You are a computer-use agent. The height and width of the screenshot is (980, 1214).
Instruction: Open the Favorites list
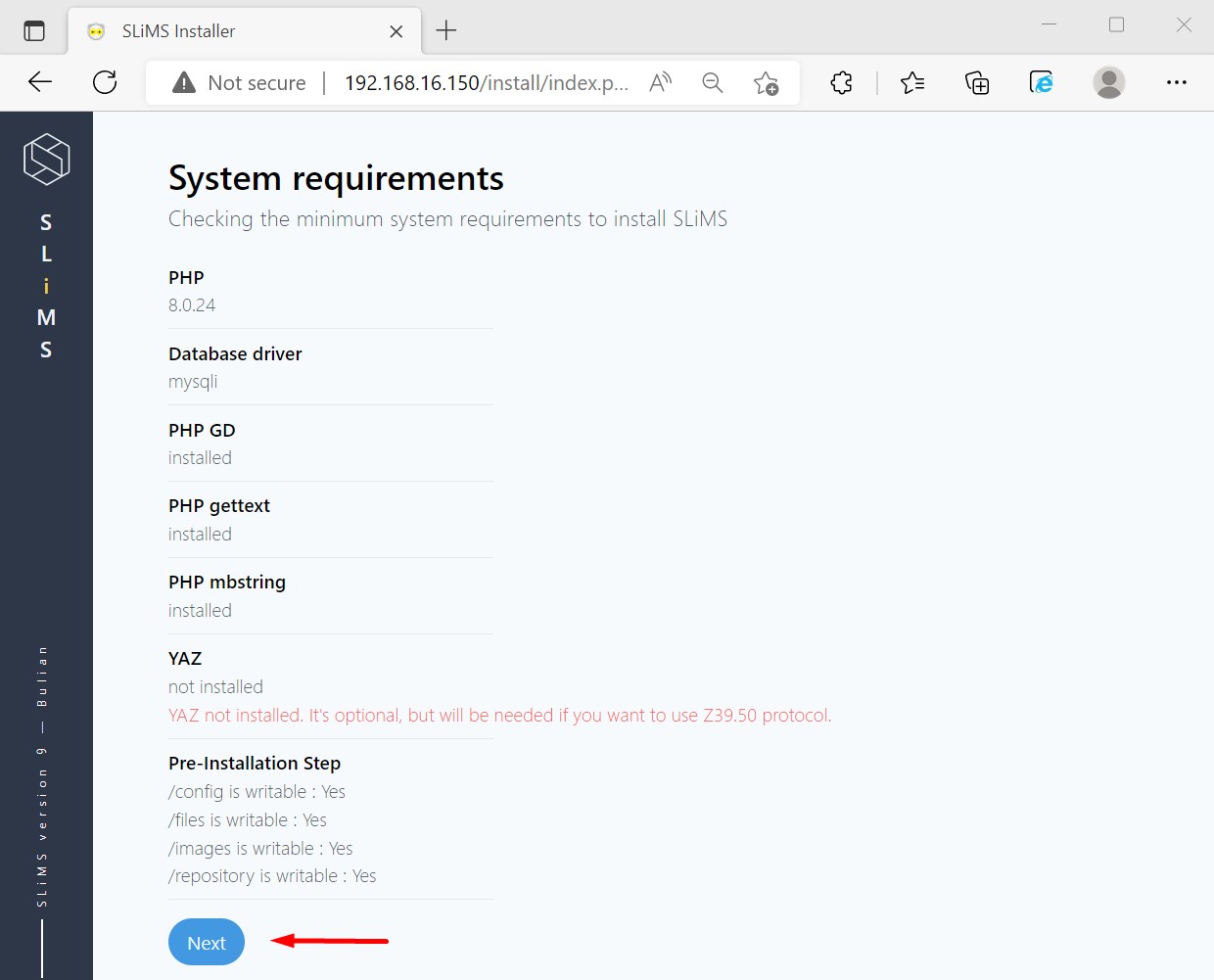(912, 83)
